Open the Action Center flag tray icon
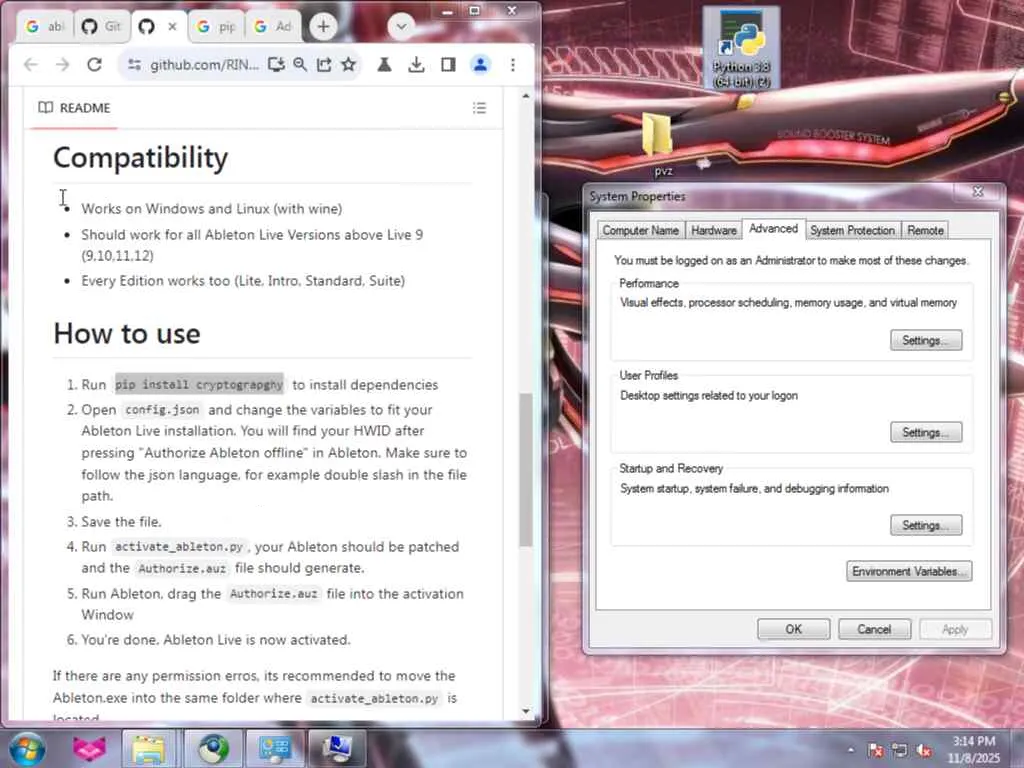Image resolution: width=1024 pixels, height=768 pixels. pos(876,750)
